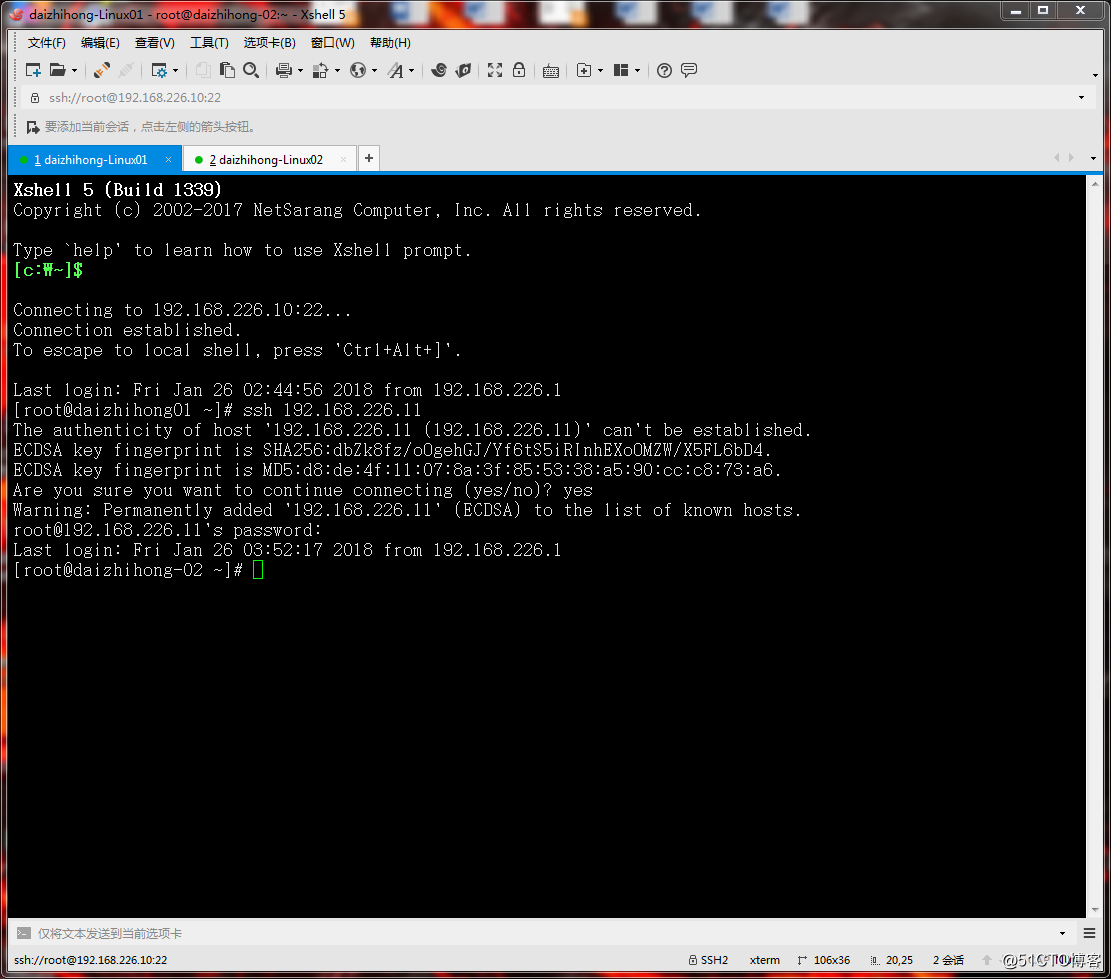Open the 窗口(W) menu

click(x=332, y=43)
